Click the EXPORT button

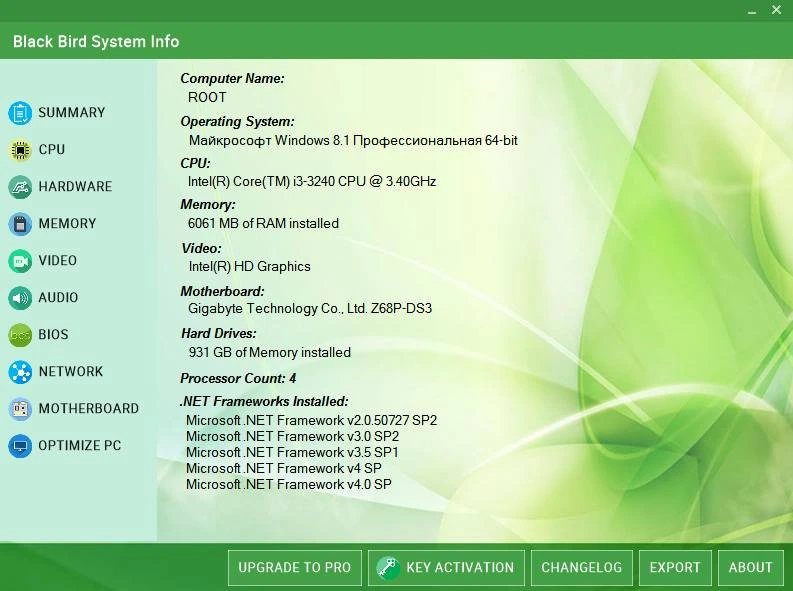pyautogui.click(x=675, y=568)
